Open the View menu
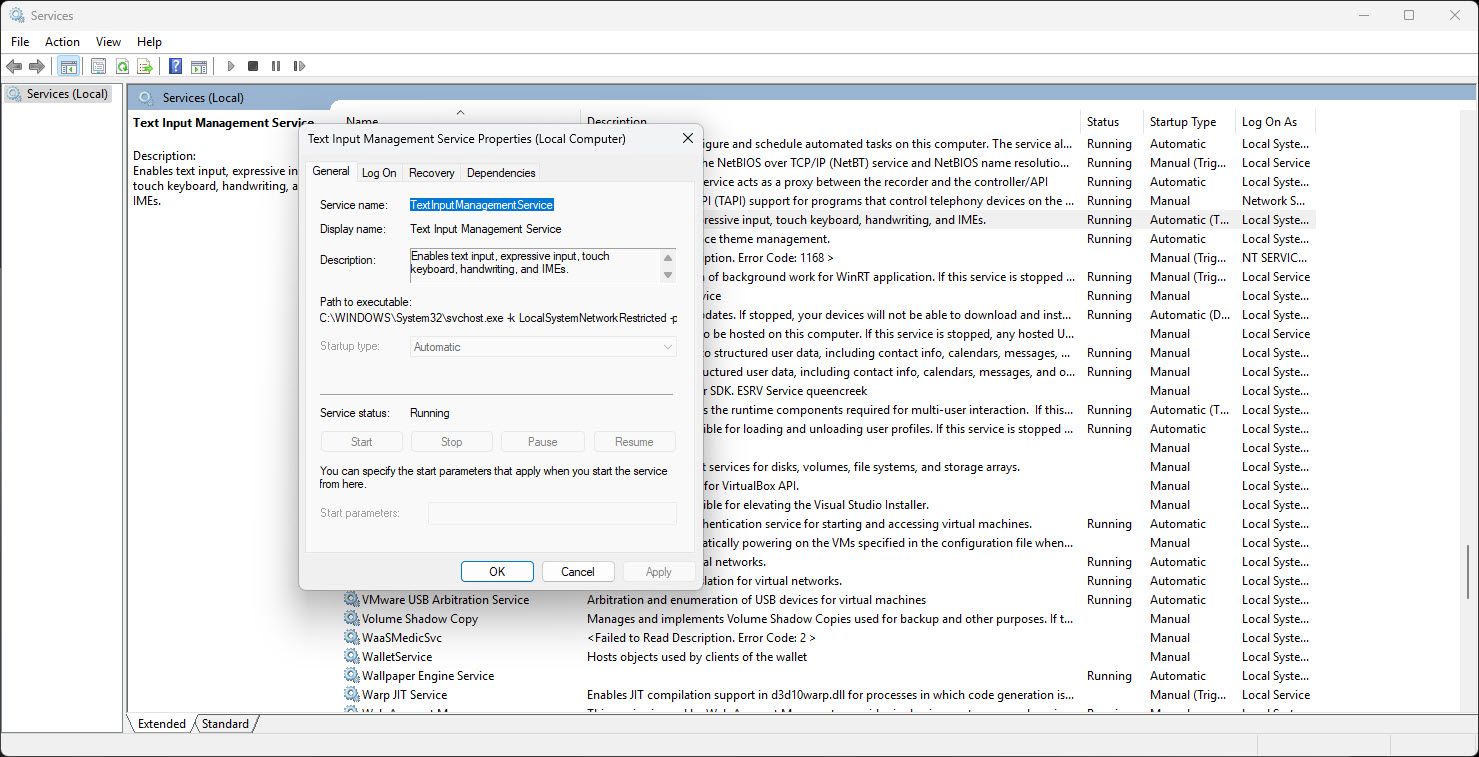 [x=108, y=42]
